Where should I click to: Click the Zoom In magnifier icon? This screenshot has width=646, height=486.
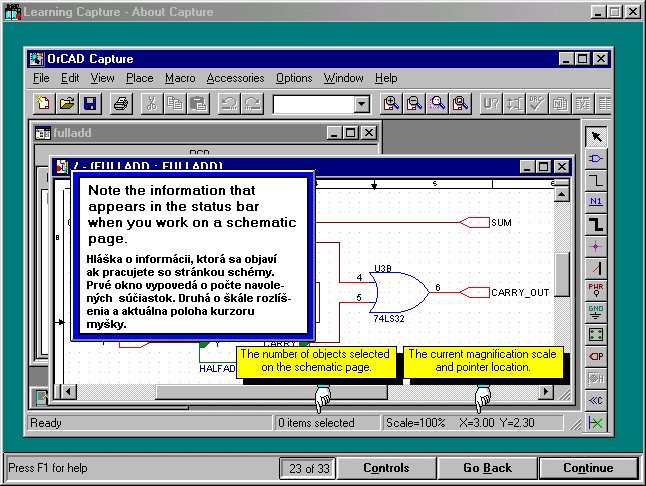[x=392, y=103]
